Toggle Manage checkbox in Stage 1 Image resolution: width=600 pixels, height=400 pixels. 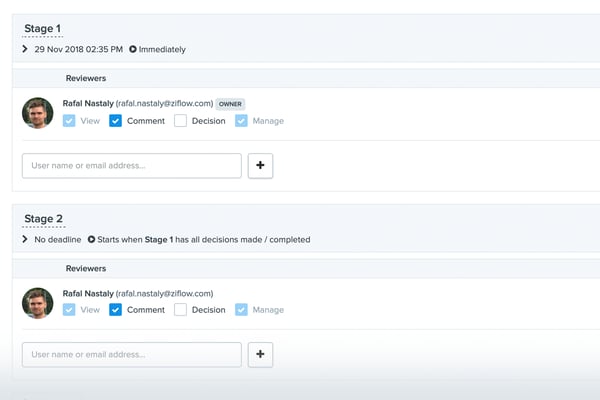[x=242, y=121]
